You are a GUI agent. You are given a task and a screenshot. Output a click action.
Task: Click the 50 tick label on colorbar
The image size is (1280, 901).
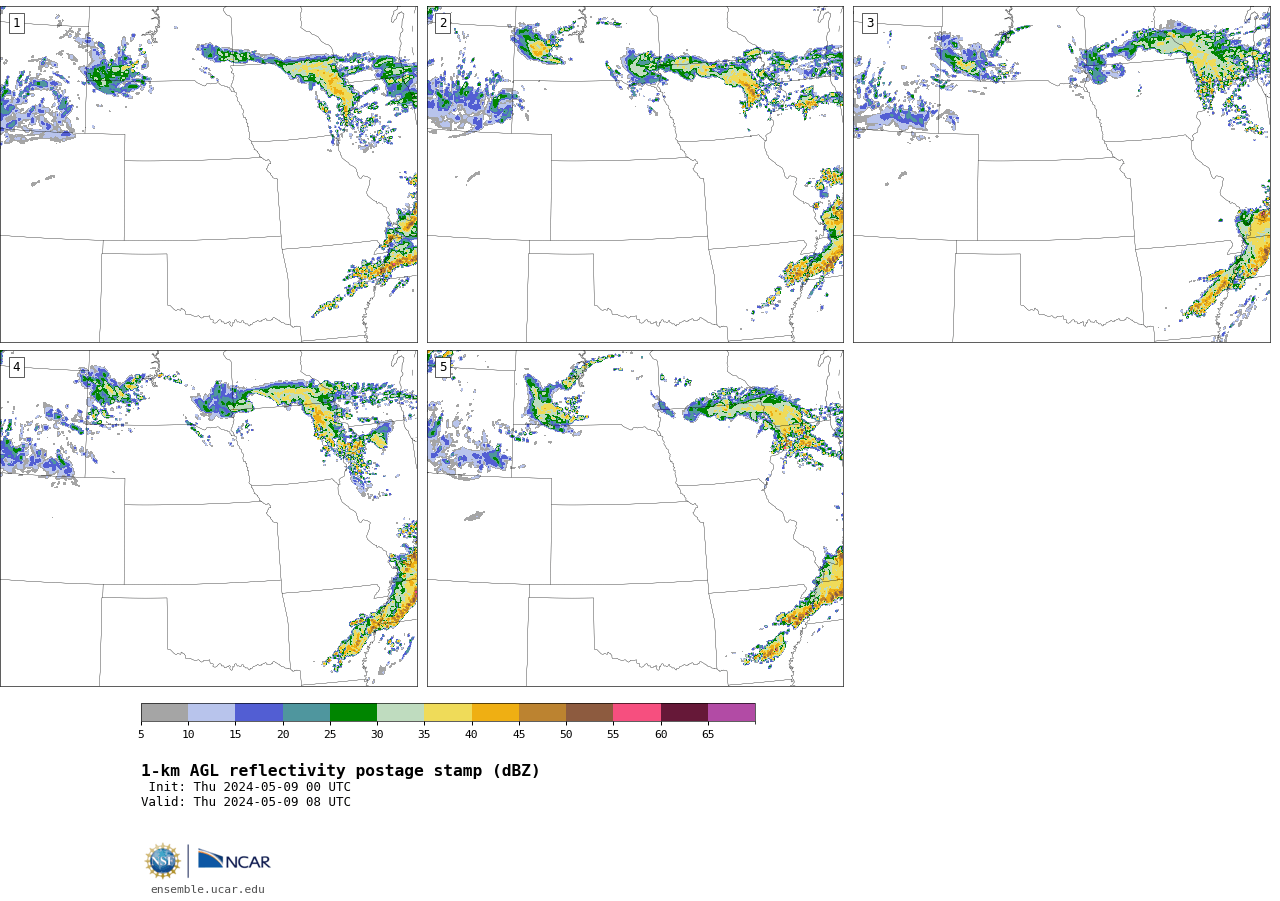click(566, 734)
